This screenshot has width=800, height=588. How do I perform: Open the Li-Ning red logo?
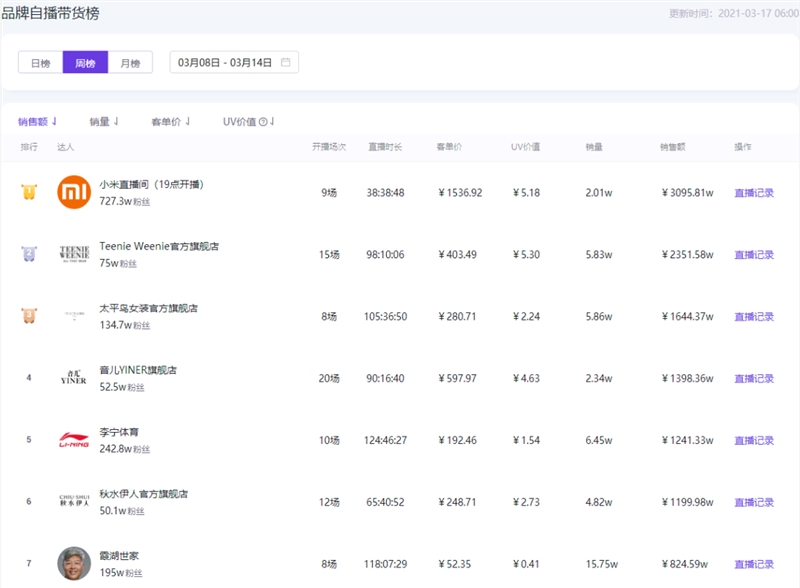74,439
